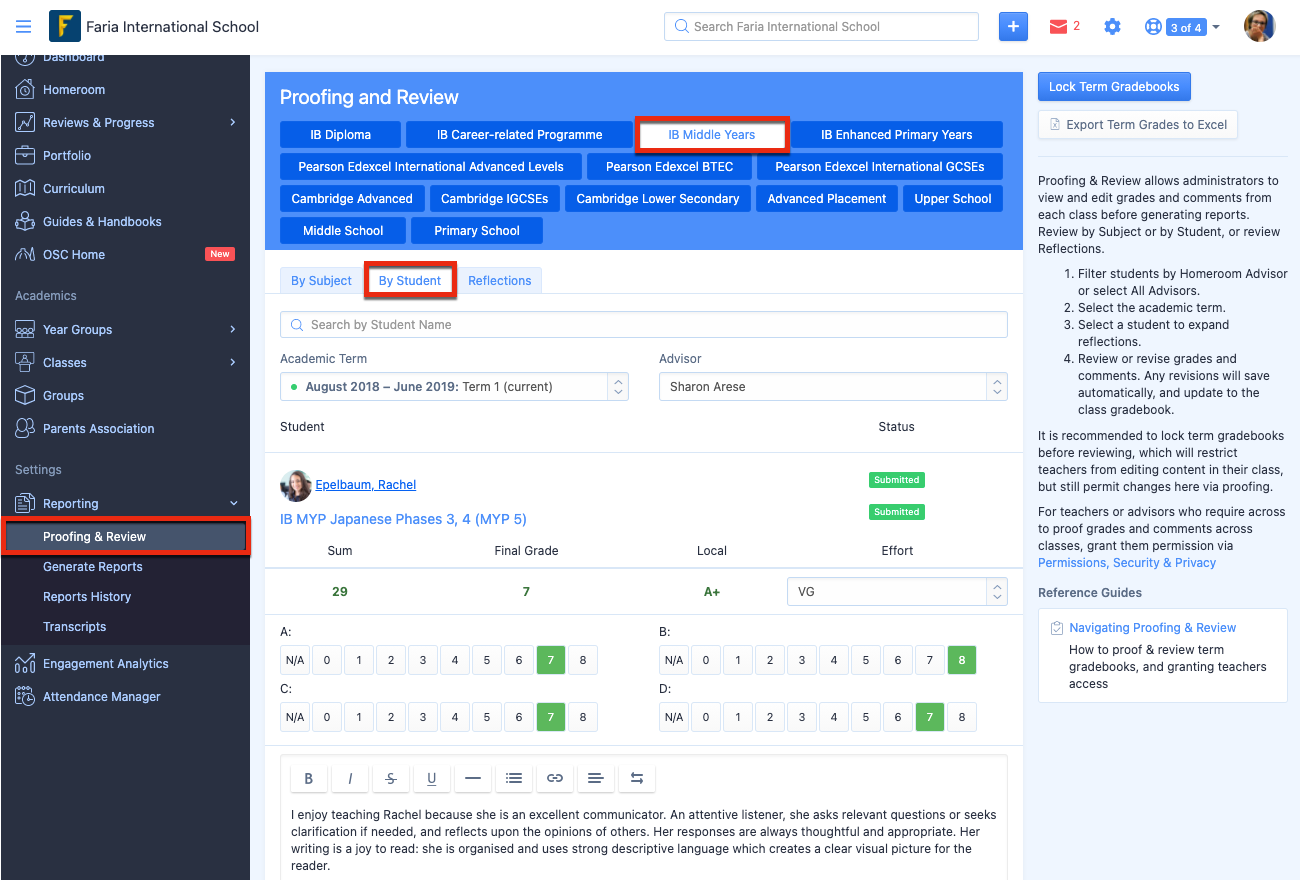1300x880 pixels.
Task: Insert horizontal rule in comment editor
Action: pos(473,778)
